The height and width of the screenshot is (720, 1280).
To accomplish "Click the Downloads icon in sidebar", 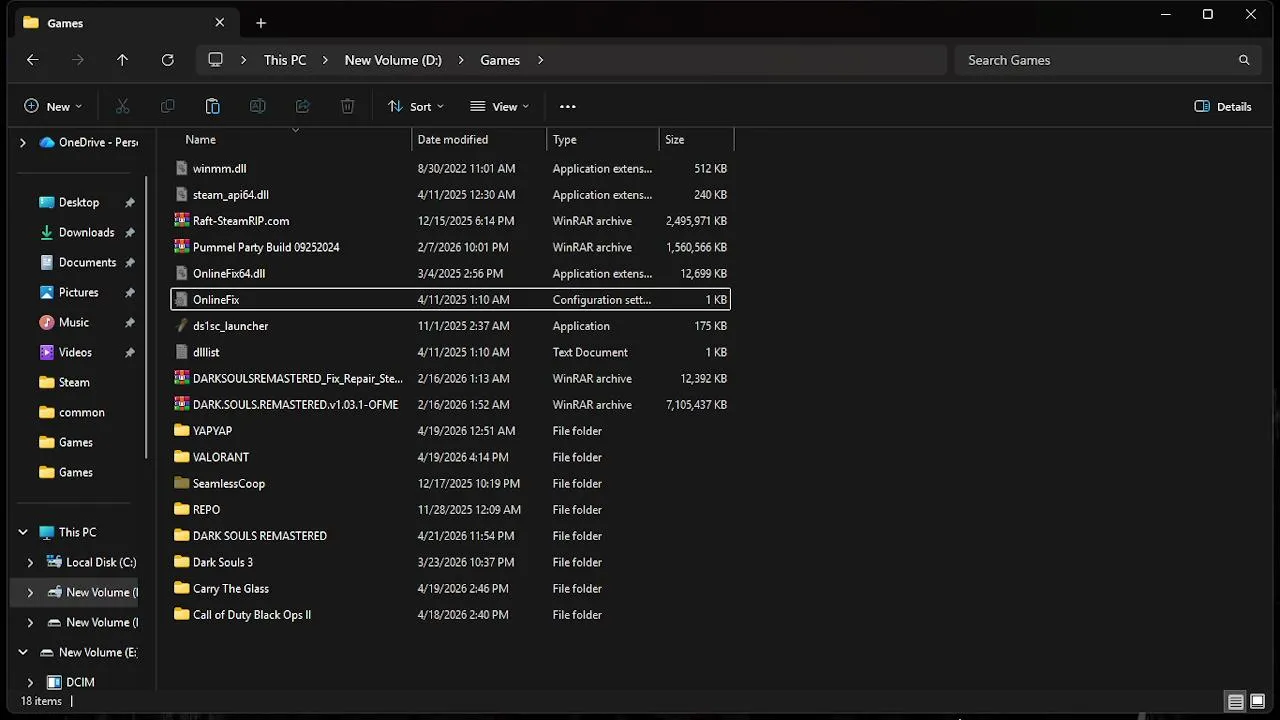I will tap(46, 232).
